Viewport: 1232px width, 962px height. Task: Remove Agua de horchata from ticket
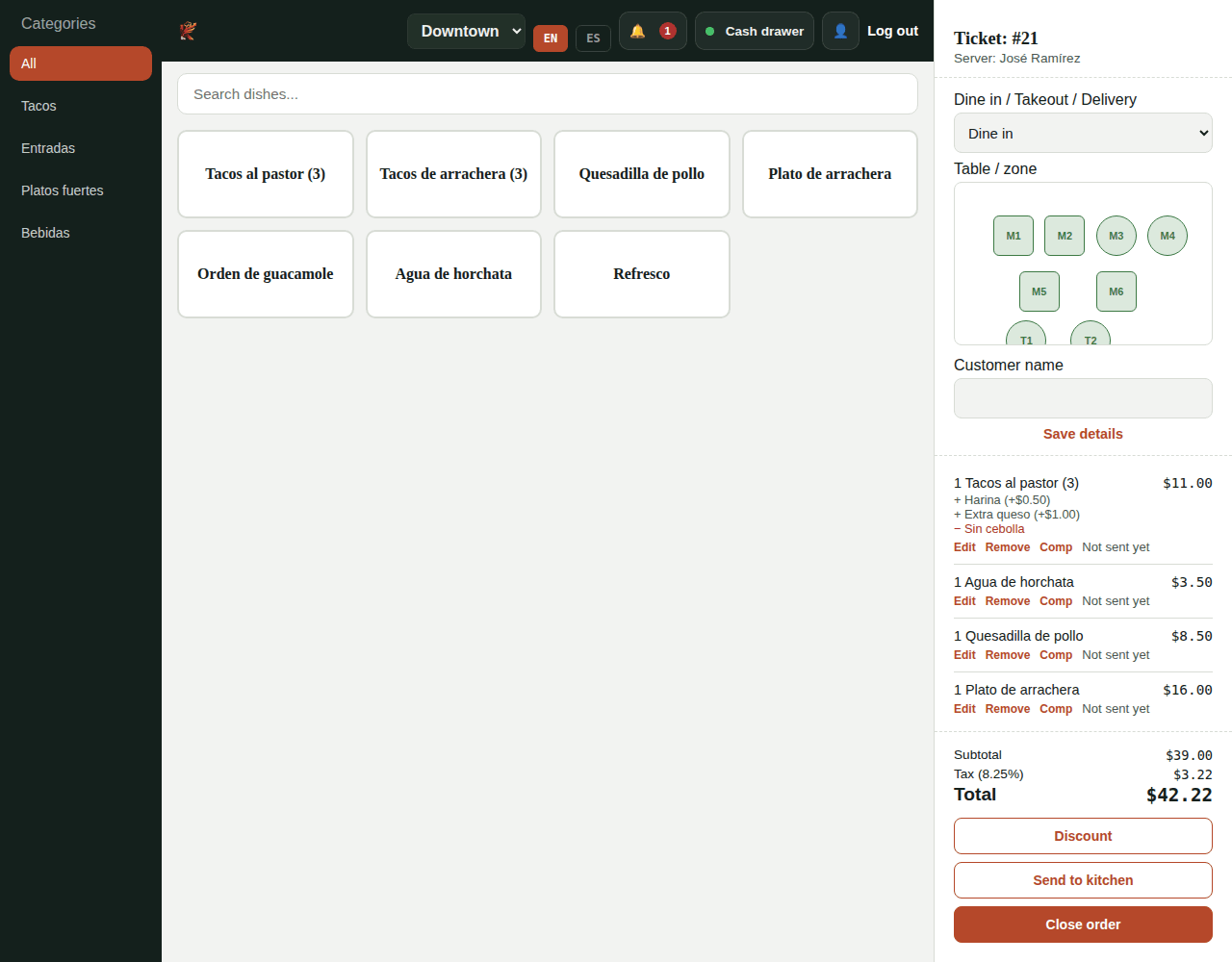(1008, 601)
